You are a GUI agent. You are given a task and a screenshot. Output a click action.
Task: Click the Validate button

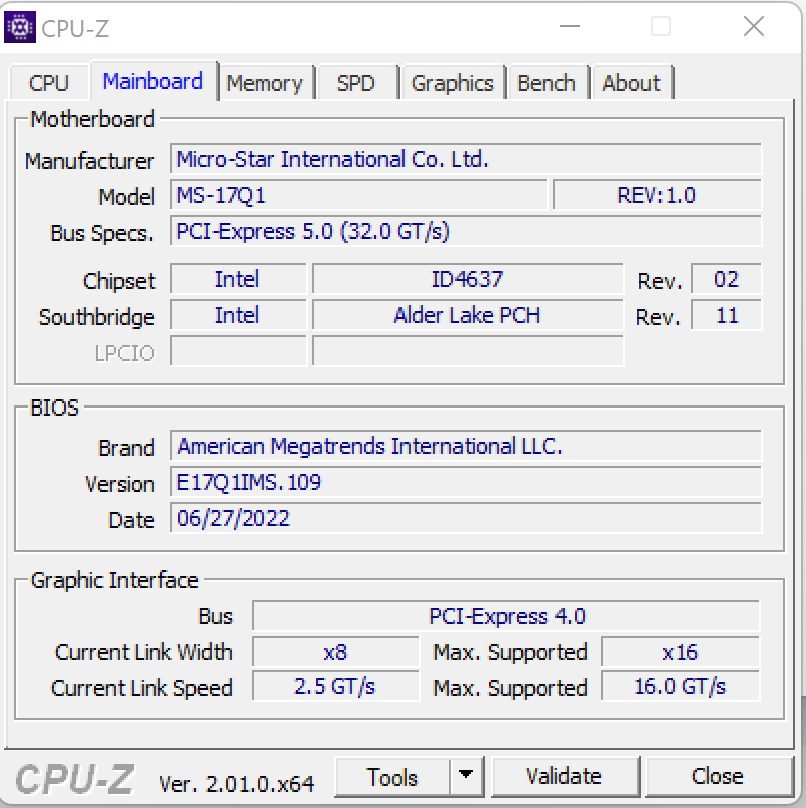click(564, 777)
